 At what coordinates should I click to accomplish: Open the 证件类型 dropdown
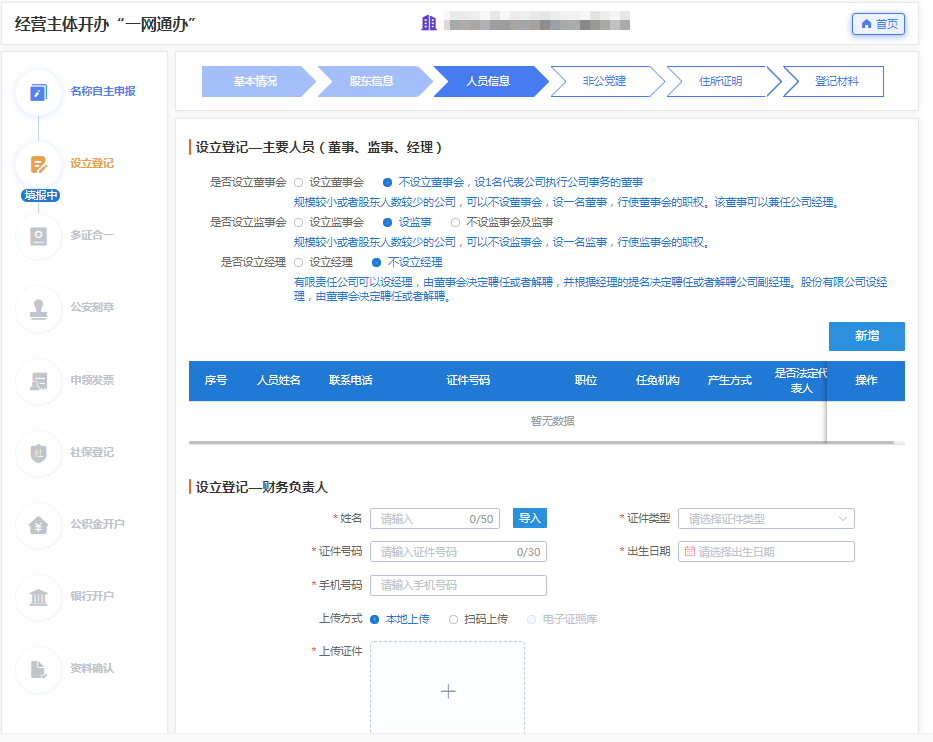point(766,519)
